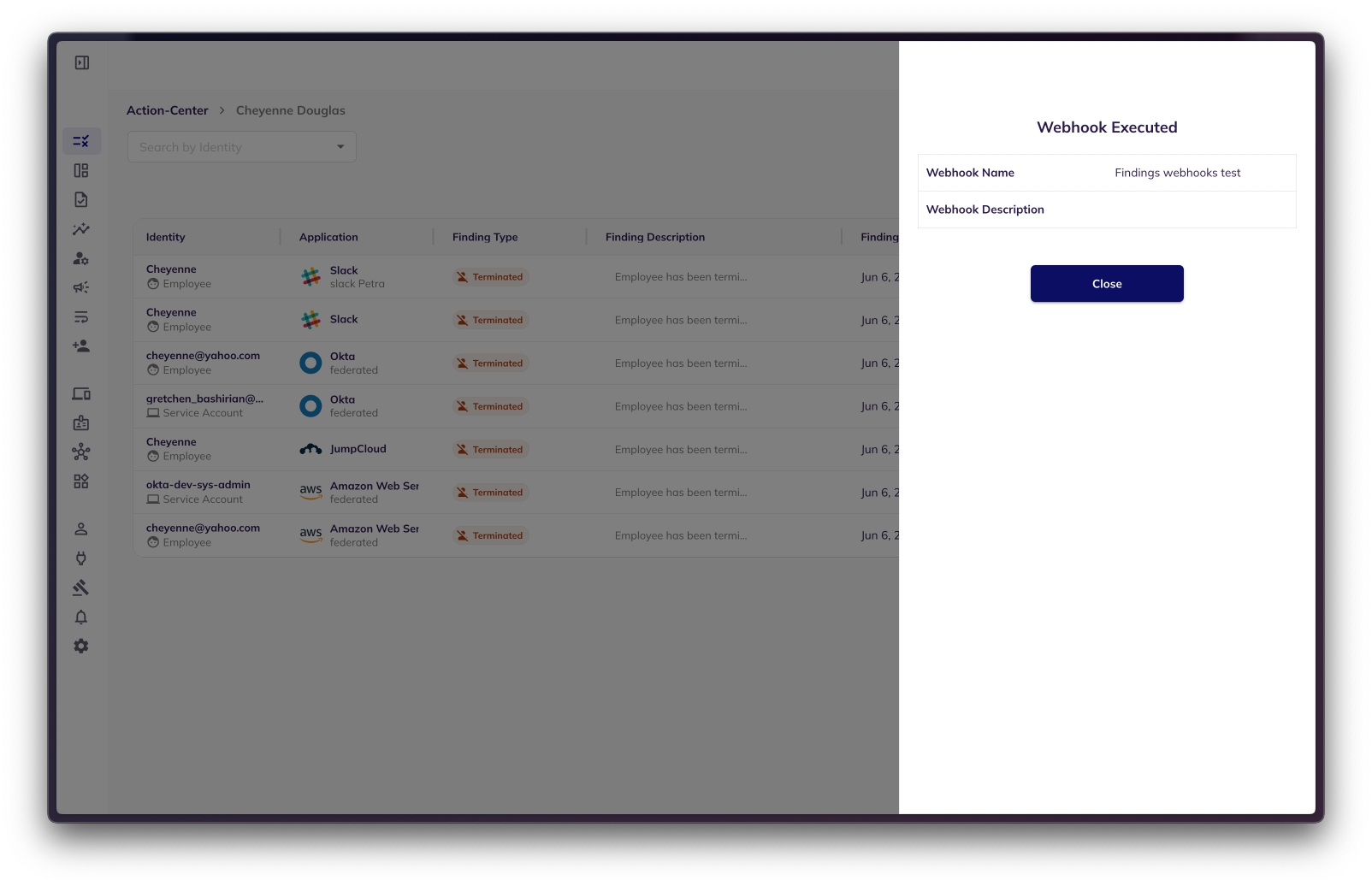
Task: Open the gretchen_bashirian service account row
Action: click(205, 406)
